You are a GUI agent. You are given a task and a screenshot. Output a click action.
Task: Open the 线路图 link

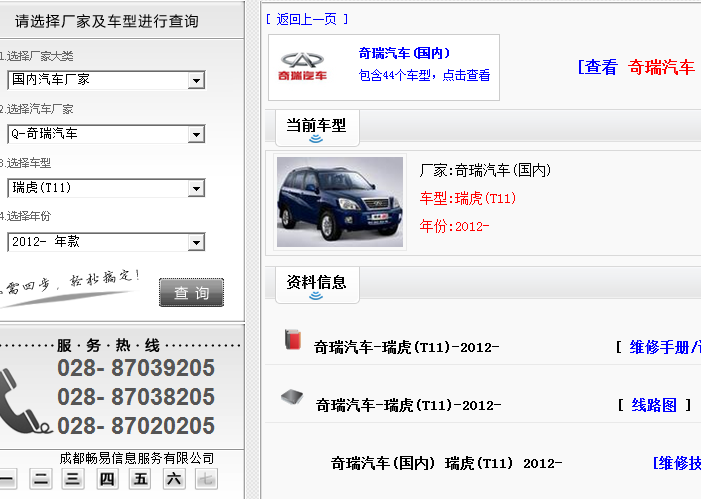654,405
